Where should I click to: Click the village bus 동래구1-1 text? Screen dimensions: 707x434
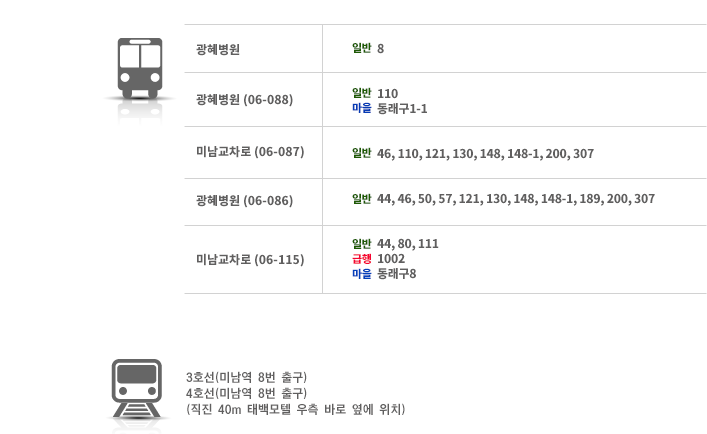coord(402,109)
